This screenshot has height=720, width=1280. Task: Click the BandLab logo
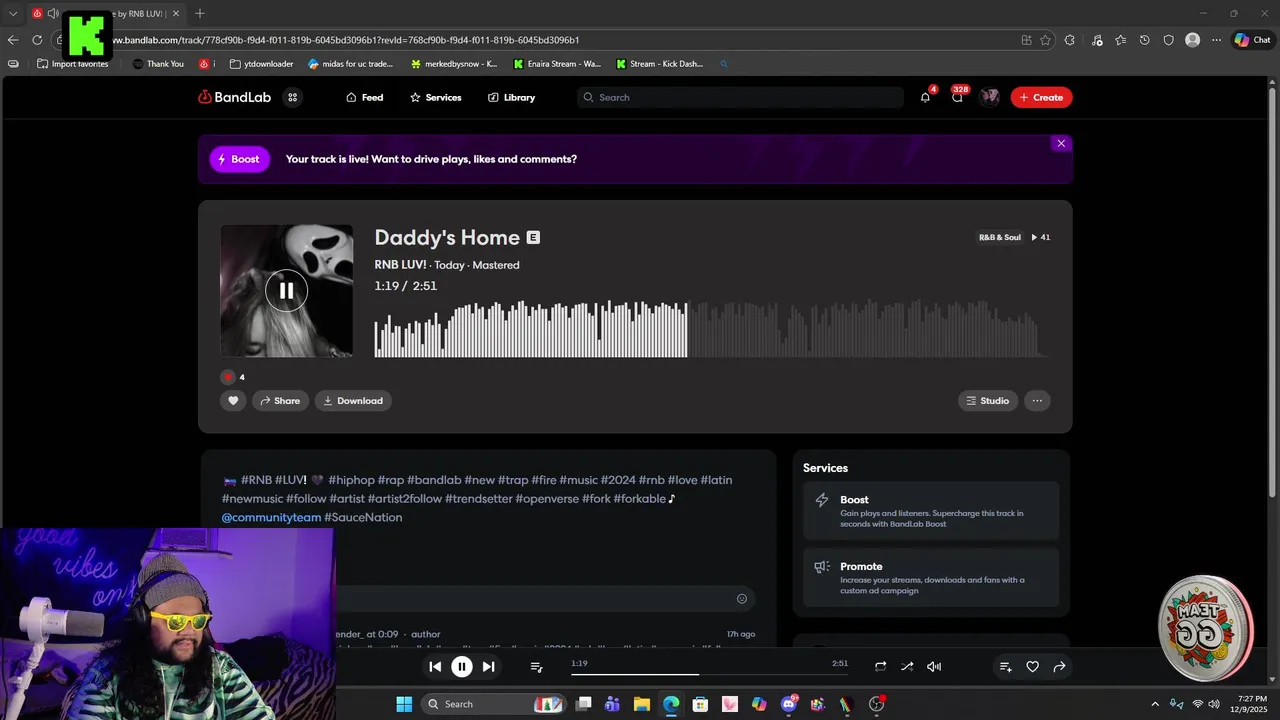pos(234,97)
